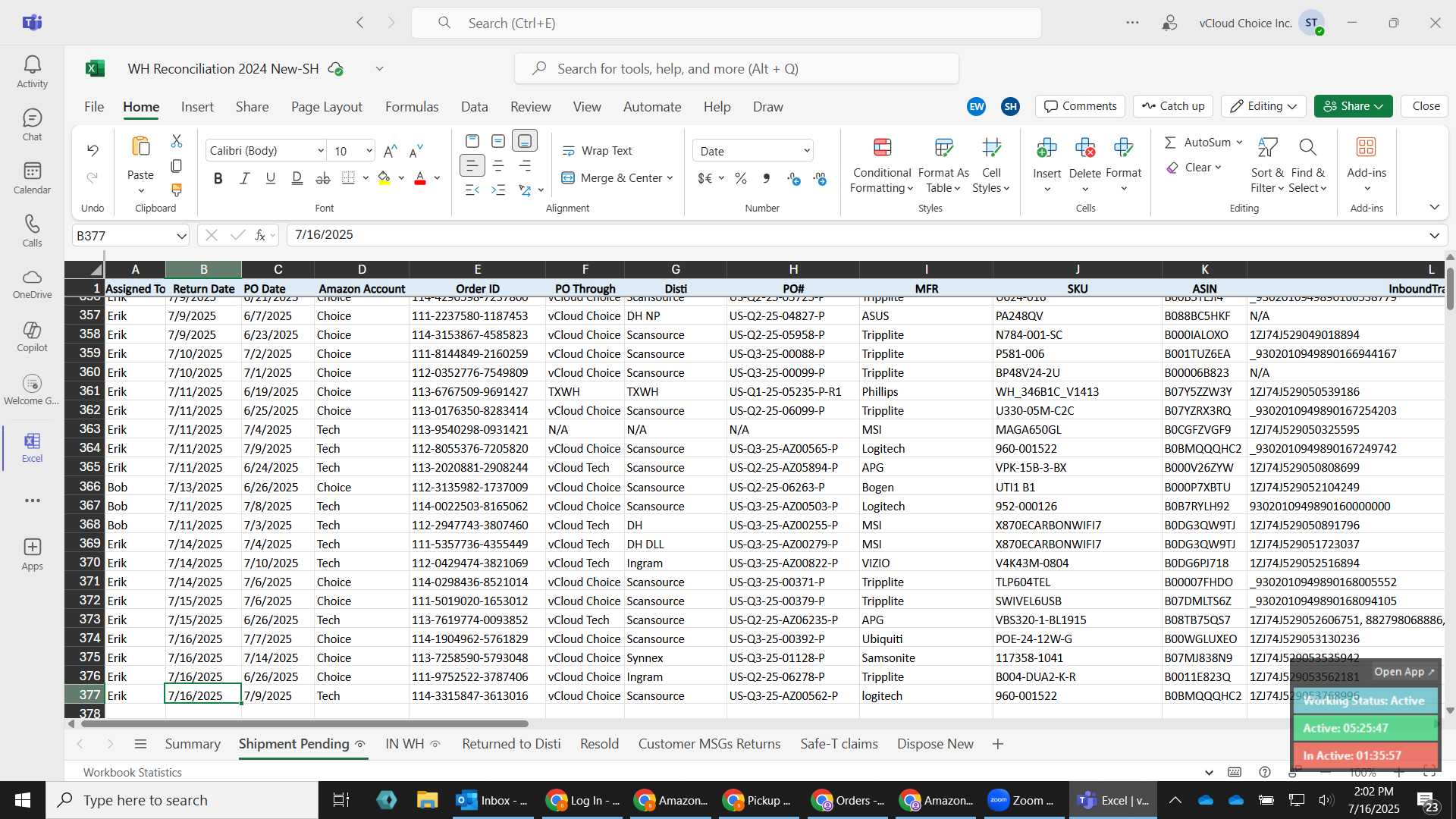Toggle align right

click(x=525, y=165)
